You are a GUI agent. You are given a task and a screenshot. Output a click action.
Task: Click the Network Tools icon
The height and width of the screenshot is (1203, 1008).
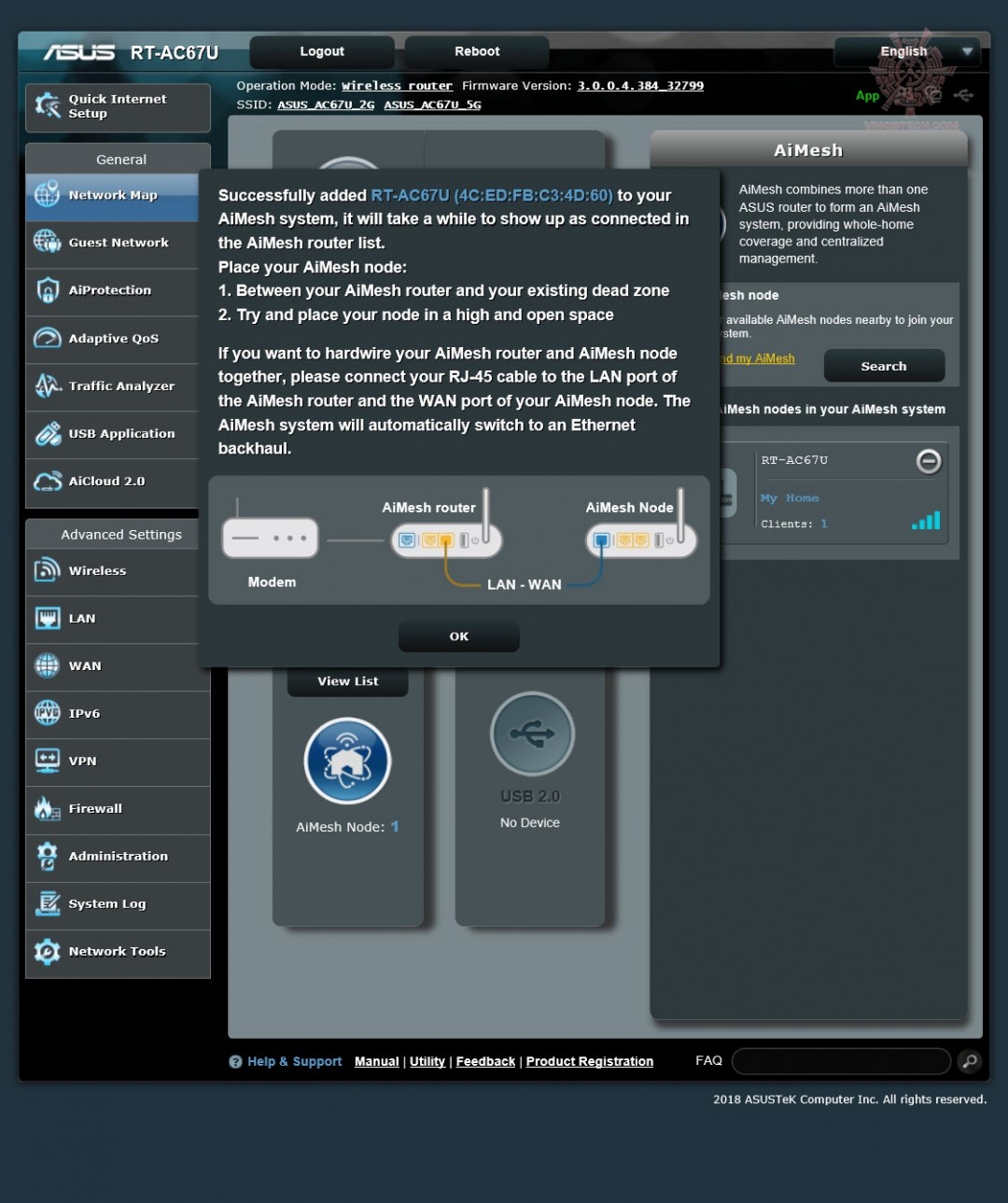[x=48, y=951]
